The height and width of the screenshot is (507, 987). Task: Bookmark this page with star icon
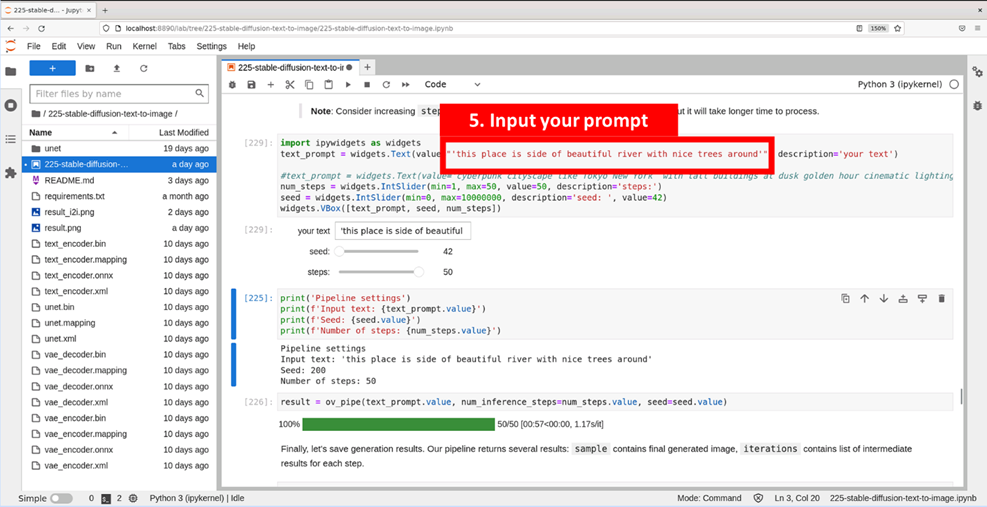[898, 28]
